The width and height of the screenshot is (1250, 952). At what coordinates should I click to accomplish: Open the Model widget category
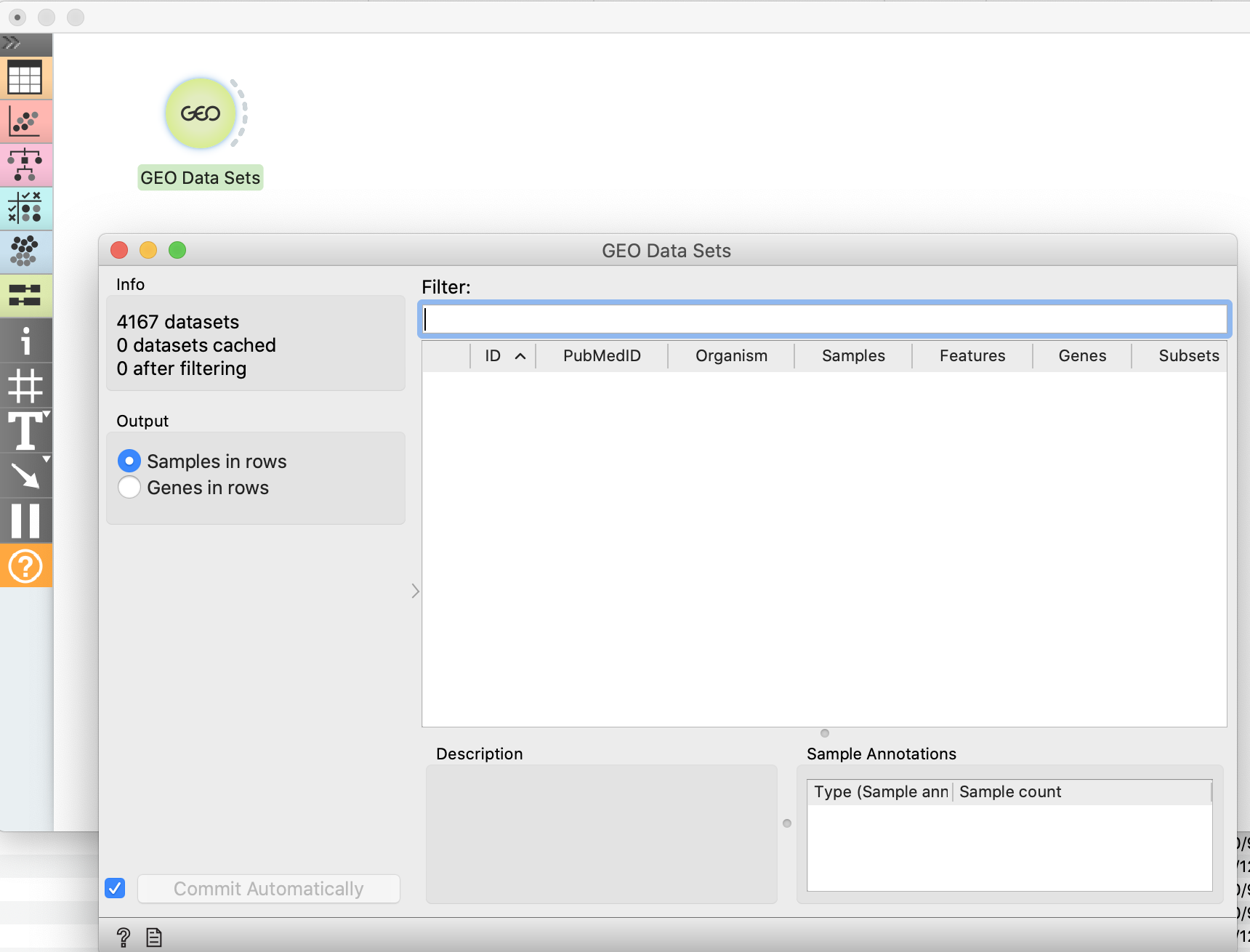click(x=26, y=165)
